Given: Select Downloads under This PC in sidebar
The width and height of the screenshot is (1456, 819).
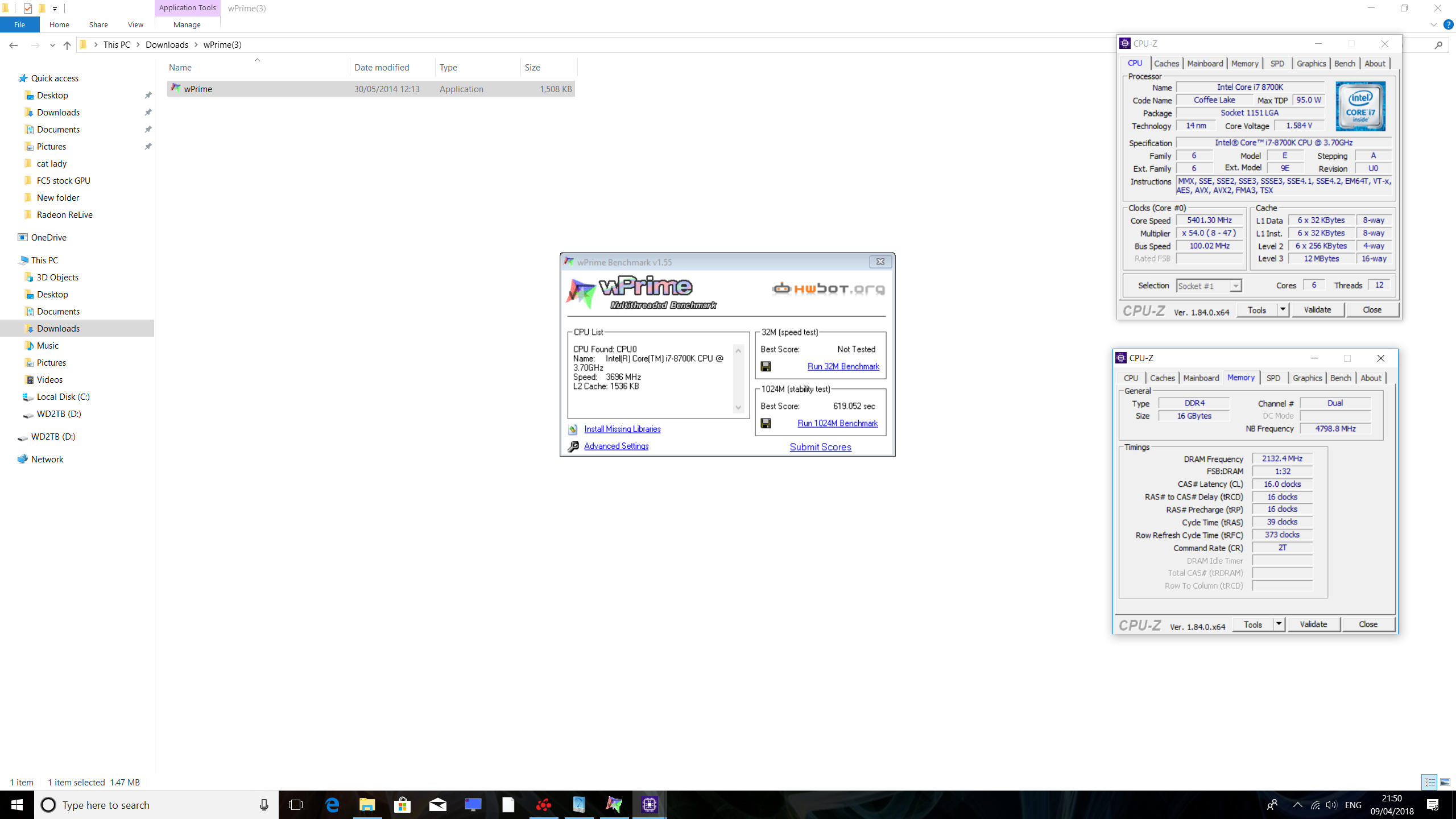Looking at the screenshot, I should [58, 329].
